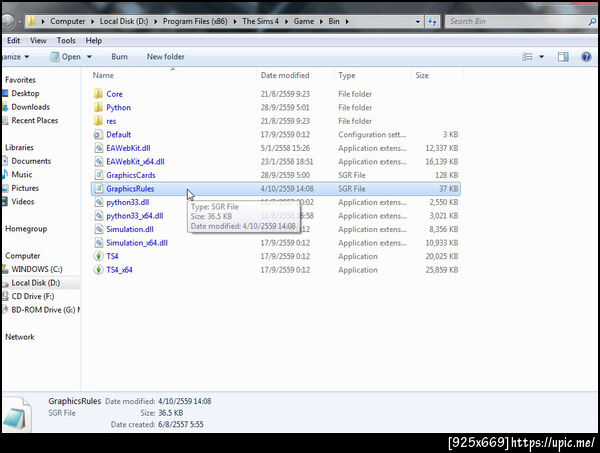Select Network in navigation pane
The height and width of the screenshot is (453, 600).
coord(20,337)
